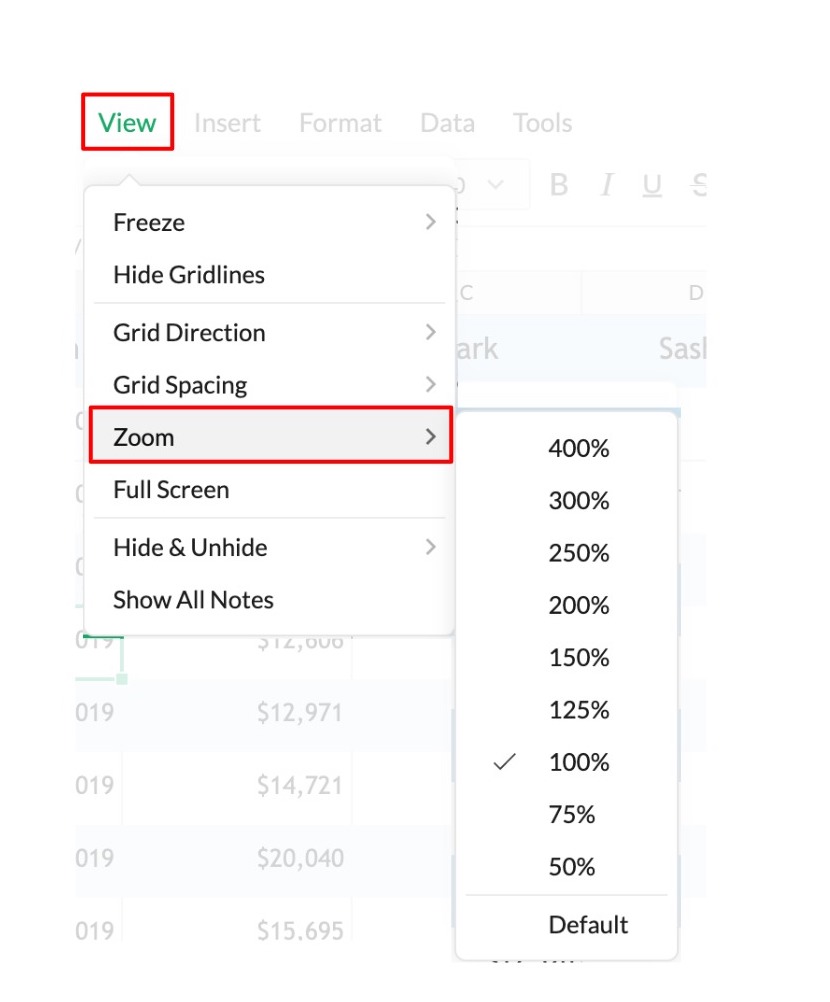Enter Full Screen mode
Viewport: 830px width, 1002px height.
coord(171,490)
